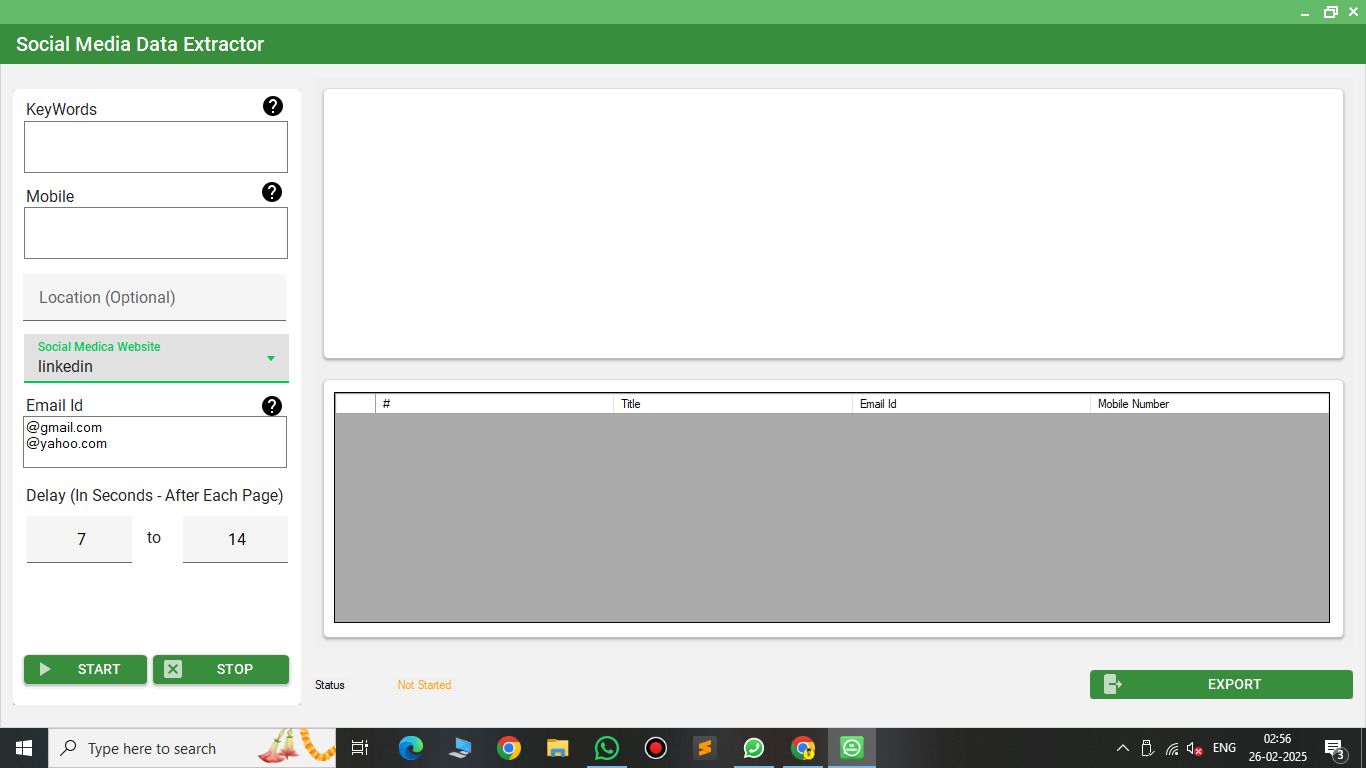Open Sublime Text from taskbar

coord(705,748)
